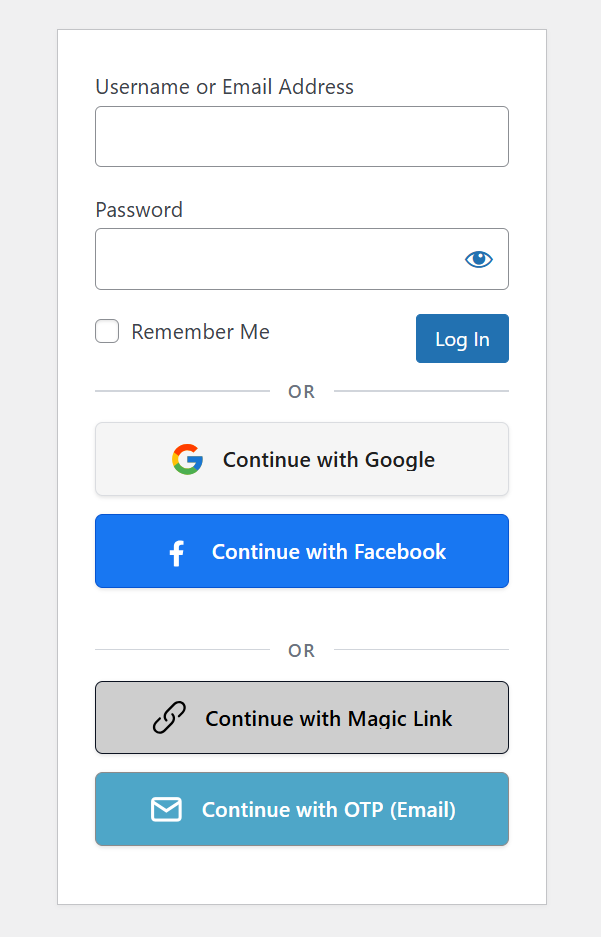
Task: Select Continue with Facebook
Action: point(301,551)
